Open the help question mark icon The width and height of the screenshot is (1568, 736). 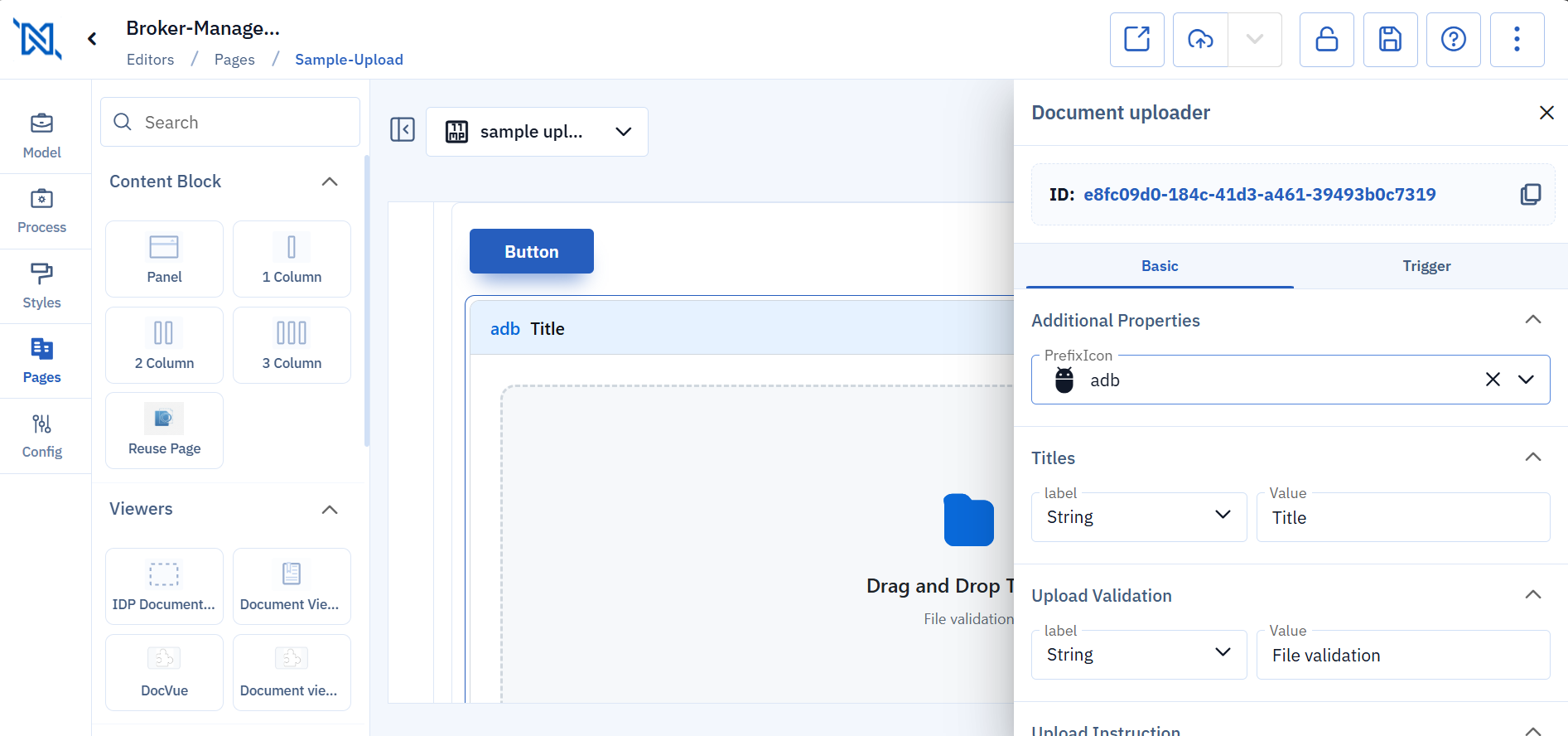[x=1453, y=40]
